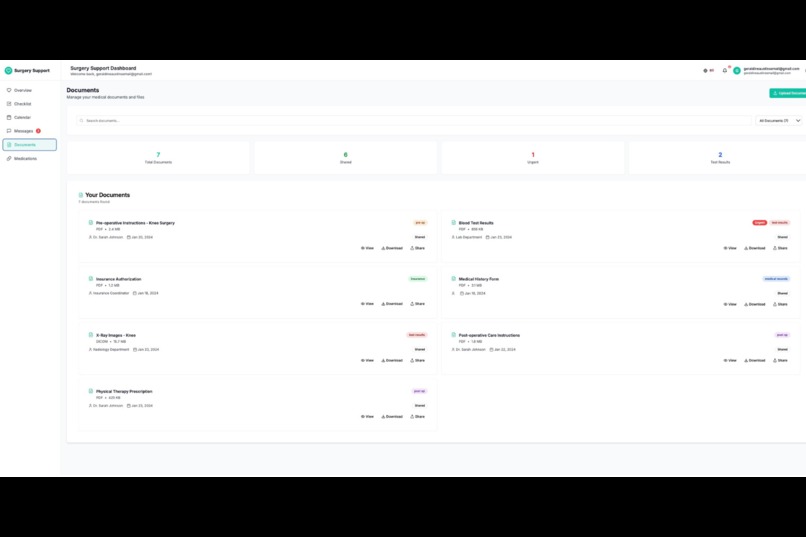Click the test results tag on X-Ray Images card
Screen dimensions: 806x537
coord(417,335)
